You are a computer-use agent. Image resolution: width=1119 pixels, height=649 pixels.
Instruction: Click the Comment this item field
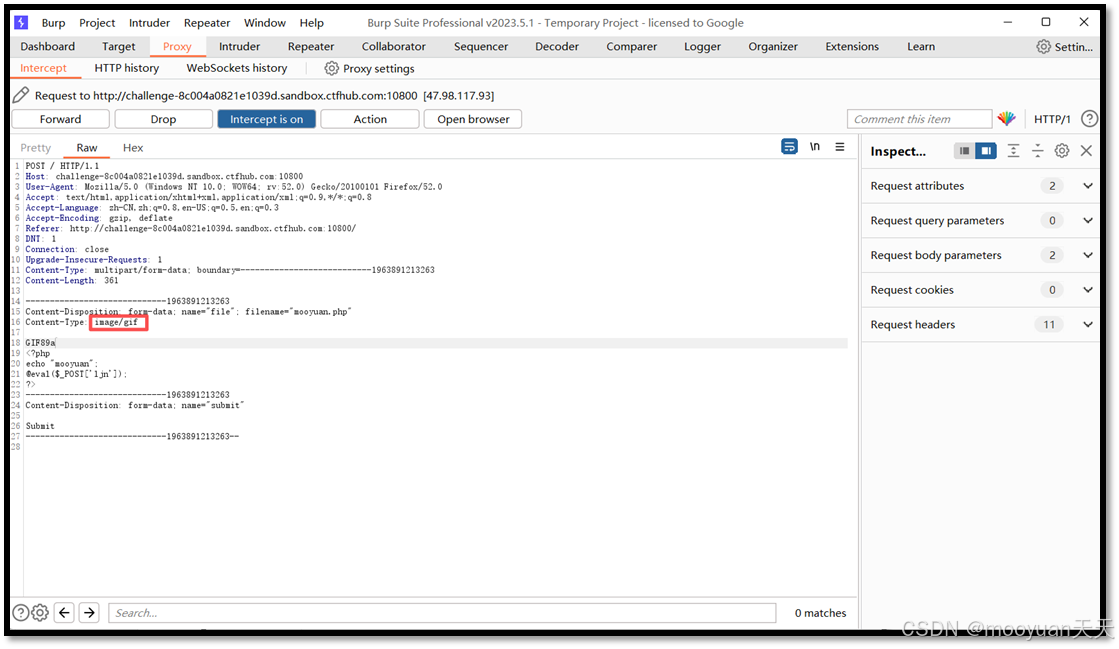[x=919, y=119]
